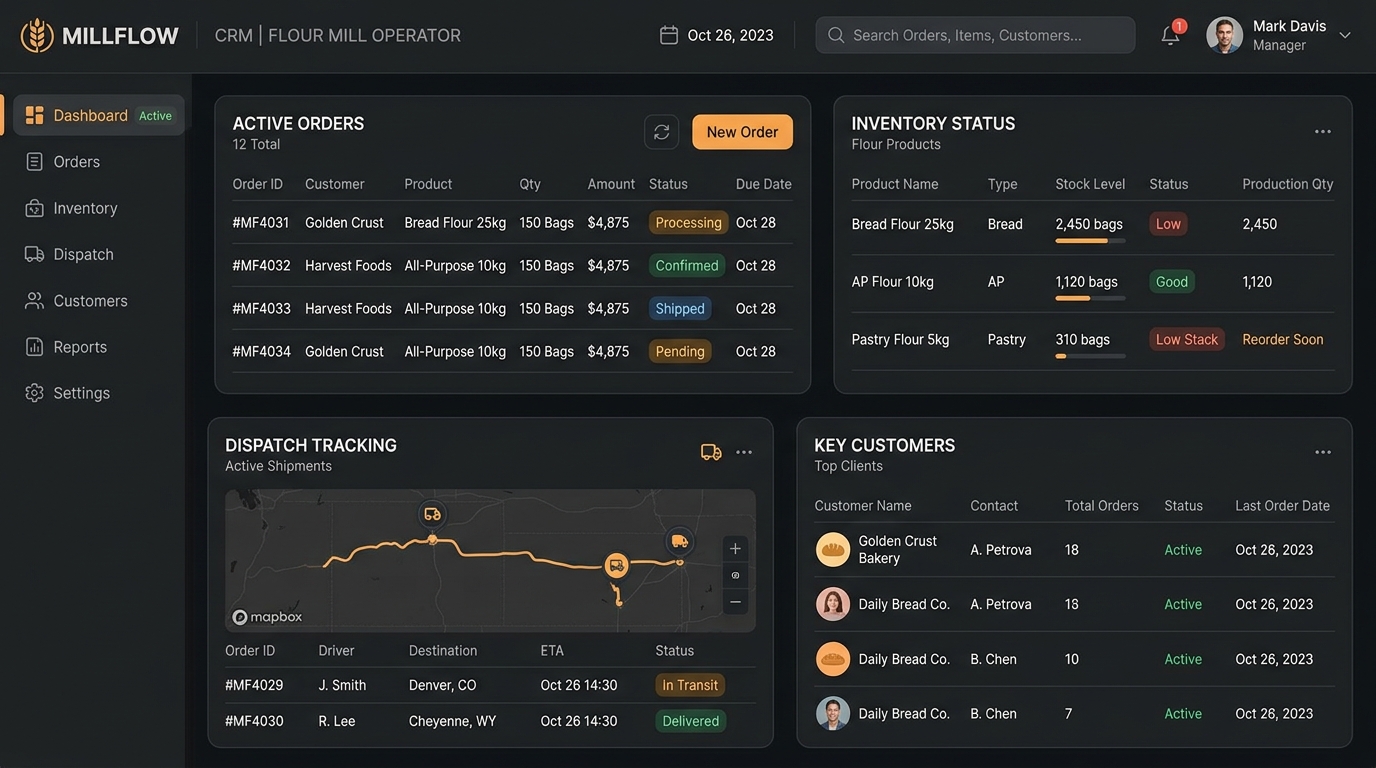Click the Confirmed status badge
Image resolution: width=1376 pixels, height=768 pixels.
[x=687, y=265]
